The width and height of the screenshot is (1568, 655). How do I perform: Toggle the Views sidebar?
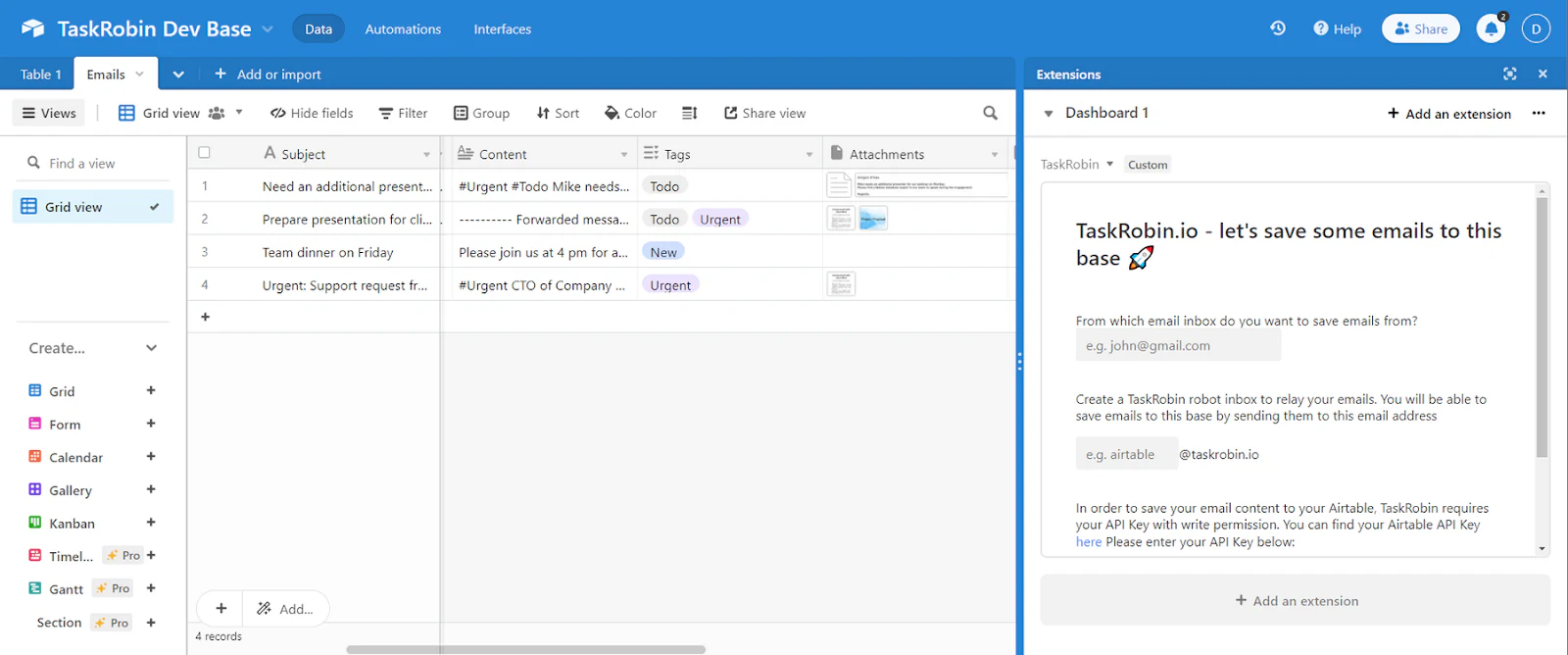(x=49, y=113)
